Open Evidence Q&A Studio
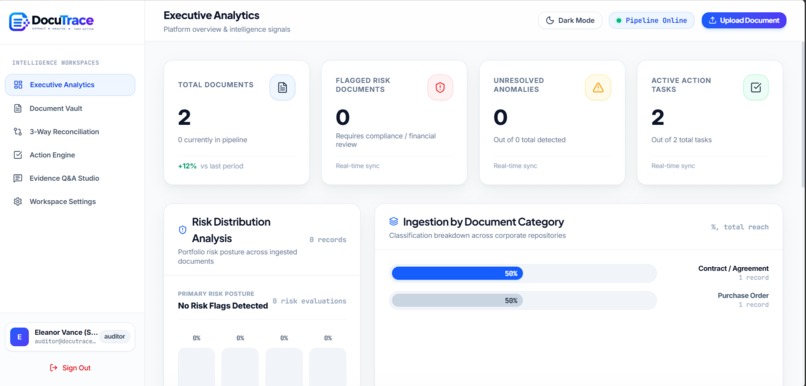The height and width of the screenshot is (386, 806). [70, 178]
